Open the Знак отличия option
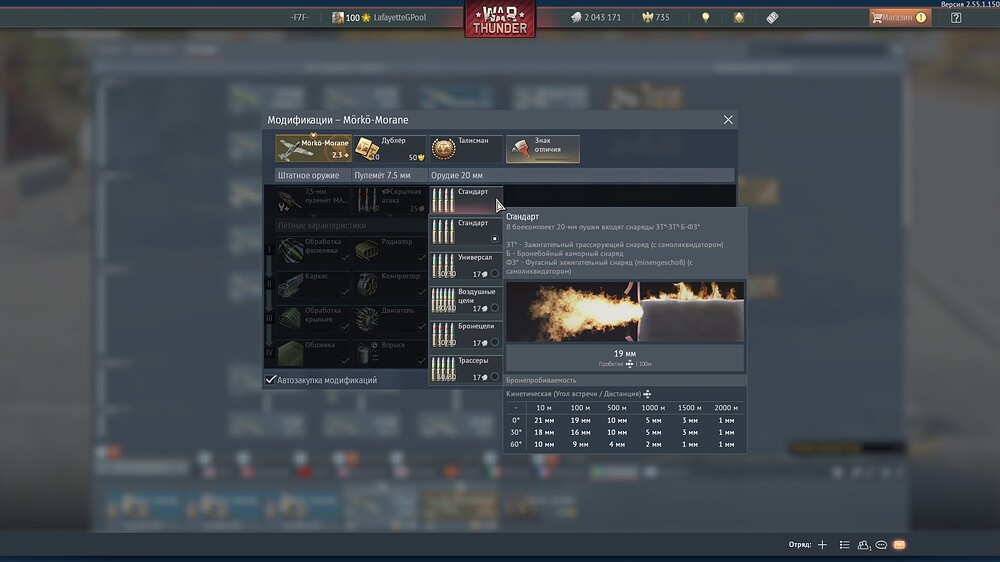1000x562 pixels. click(x=543, y=149)
